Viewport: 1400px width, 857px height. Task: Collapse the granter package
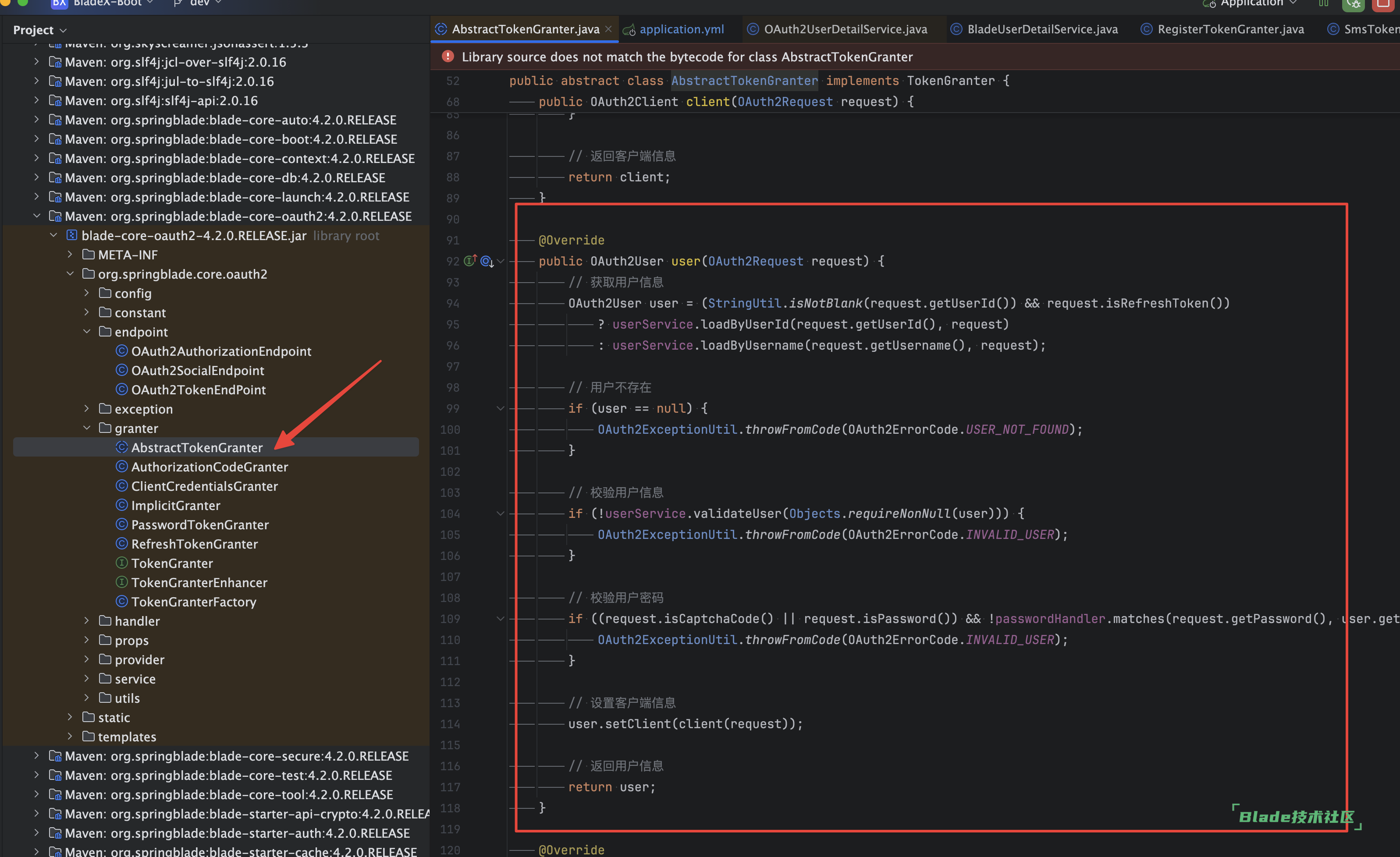pos(86,428)
